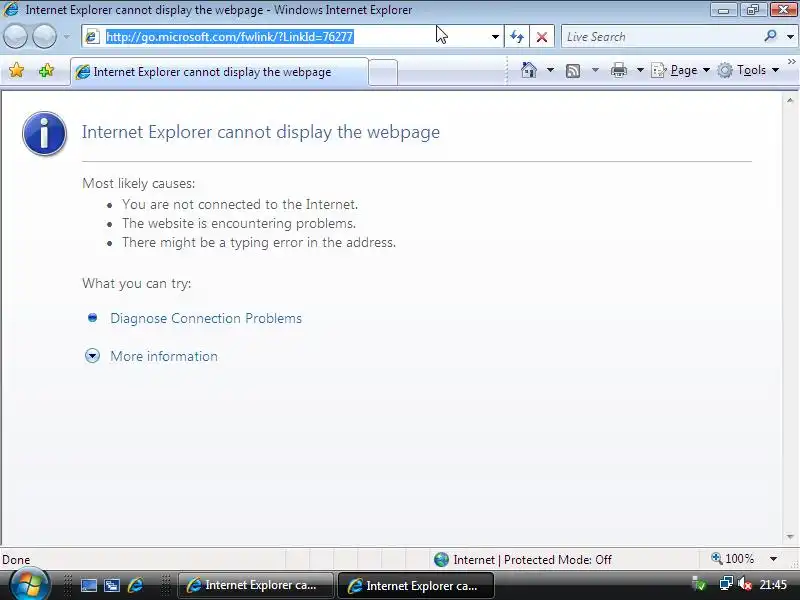
Task: Switch to second Internet Explorer taskbar button
Action: [x=415, y=585]
